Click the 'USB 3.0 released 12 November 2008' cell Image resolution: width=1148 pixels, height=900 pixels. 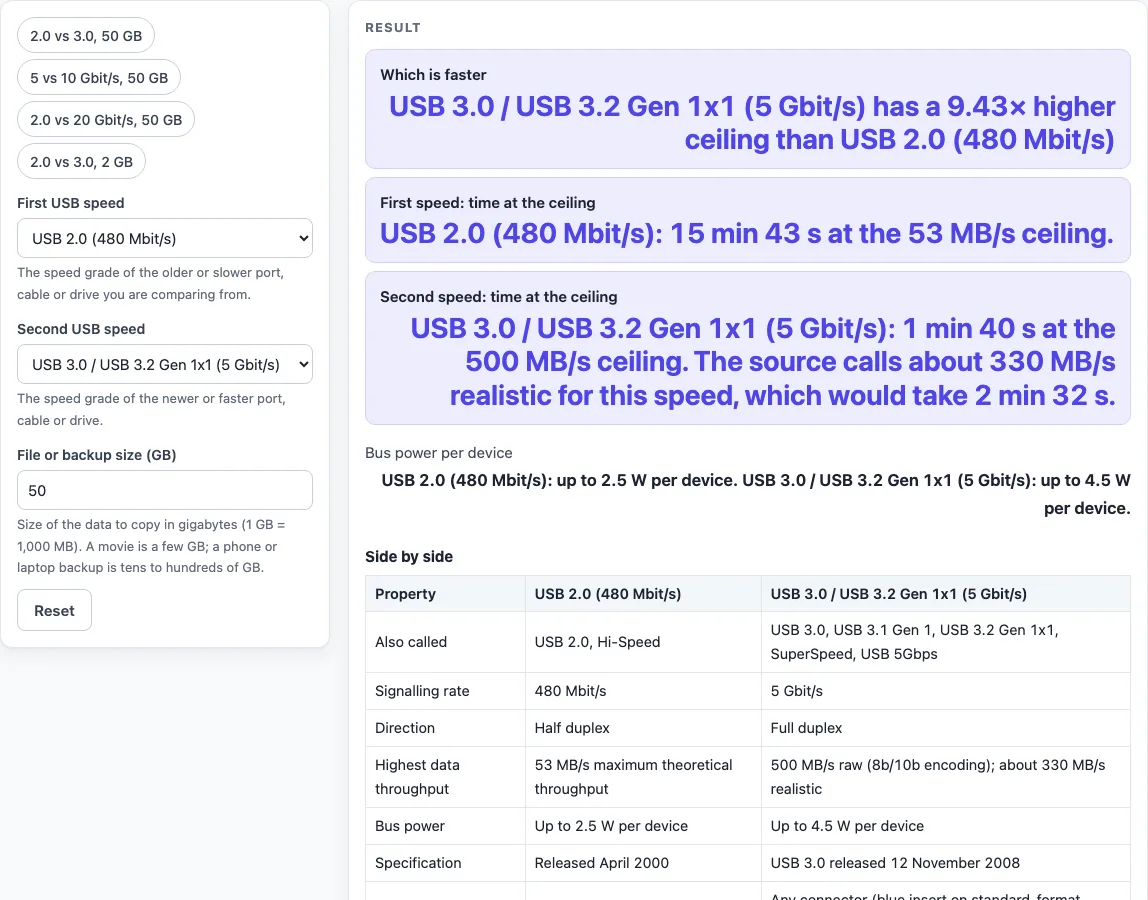[x=946, y=863]
